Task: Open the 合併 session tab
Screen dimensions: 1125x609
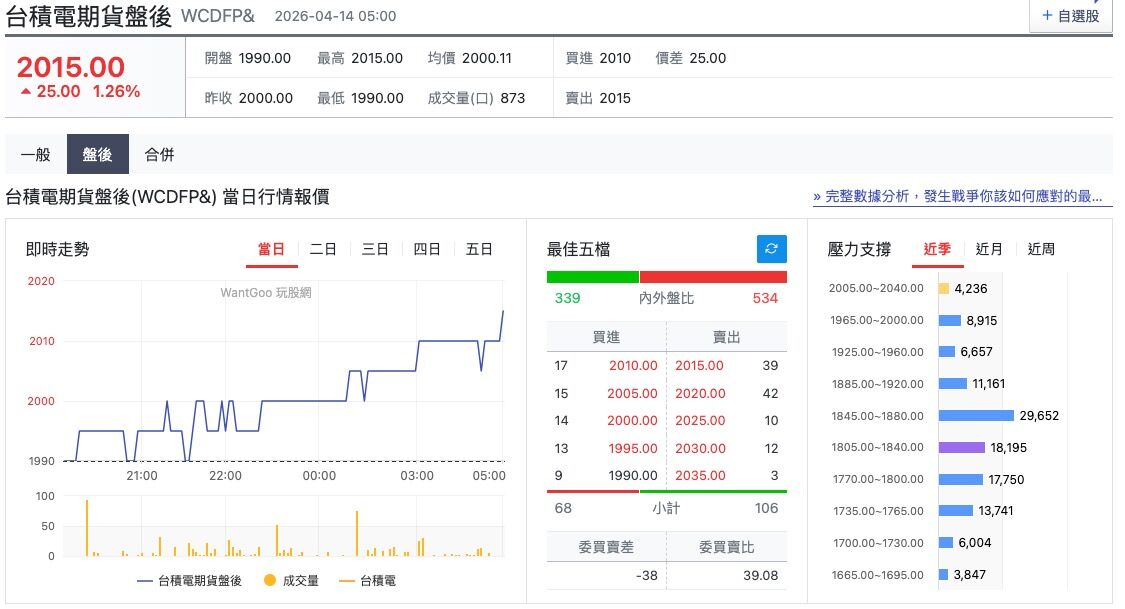Action: tap(159, 154)
